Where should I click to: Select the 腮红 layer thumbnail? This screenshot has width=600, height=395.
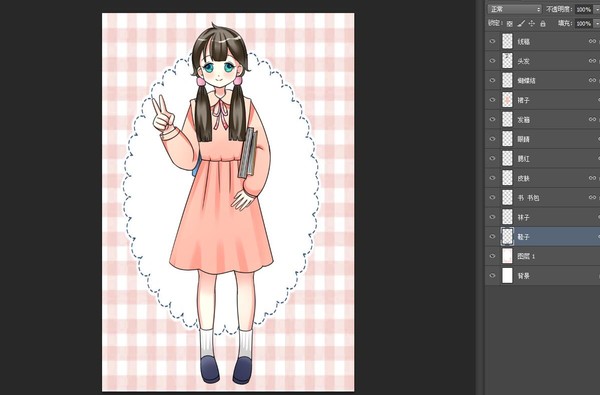point(507,158)
